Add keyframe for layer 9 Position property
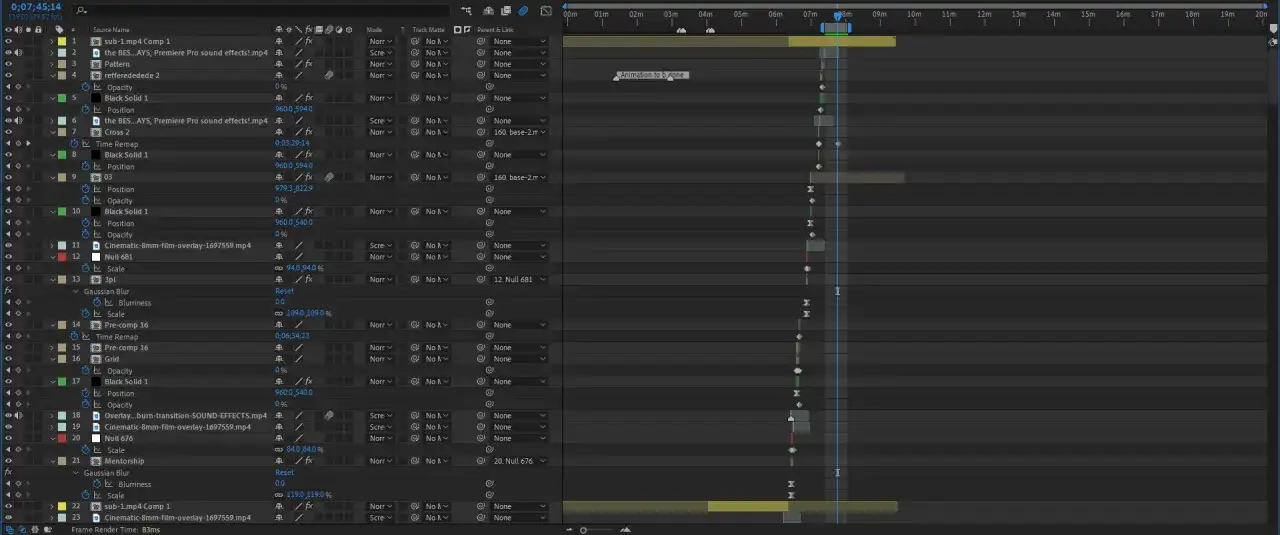Image resolution: width=1280 pixels, height=535 pixels. pyautogui.click(x=18, y=189)
